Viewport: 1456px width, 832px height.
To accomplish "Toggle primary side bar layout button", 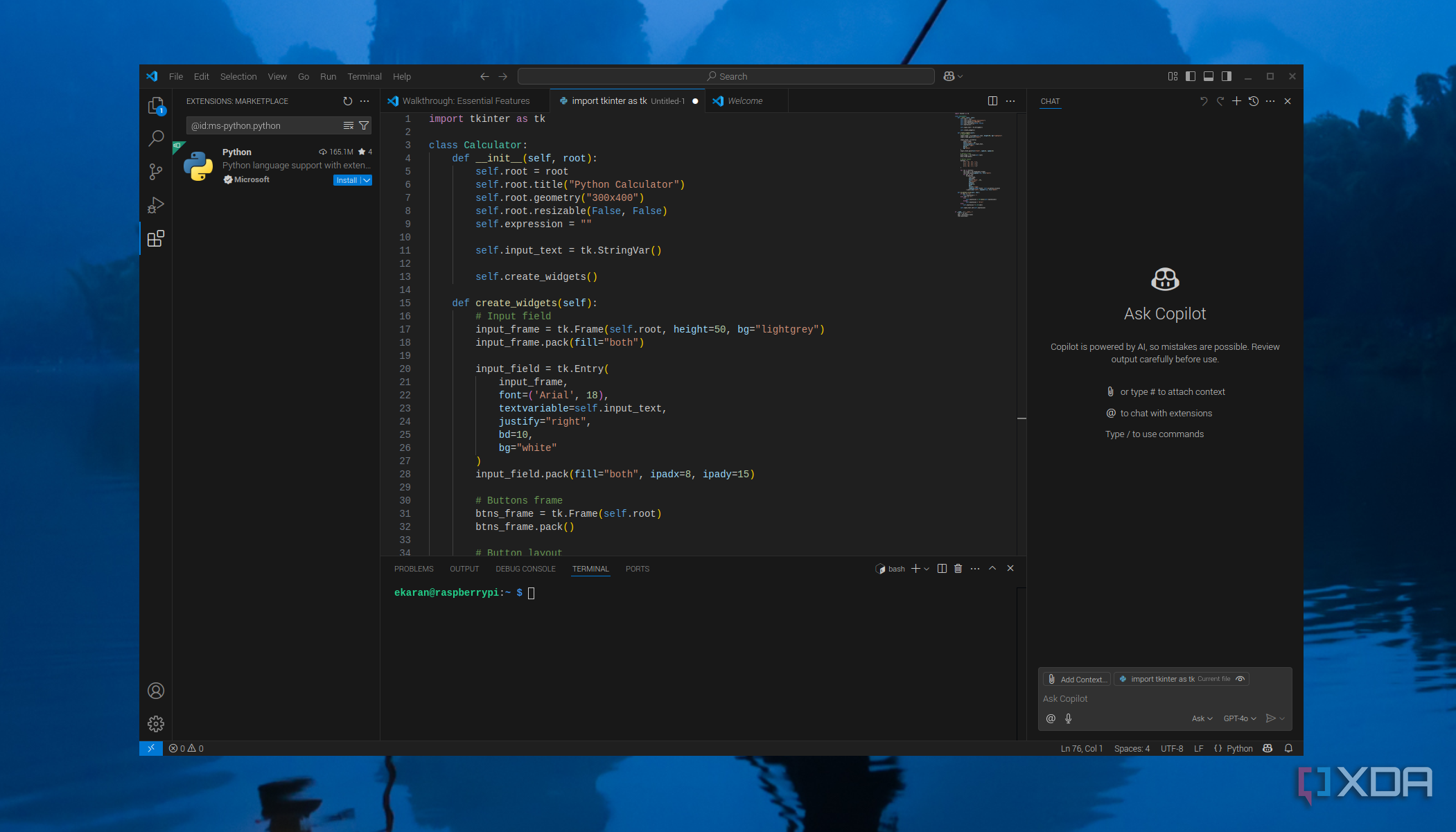I will (1191, 76).
